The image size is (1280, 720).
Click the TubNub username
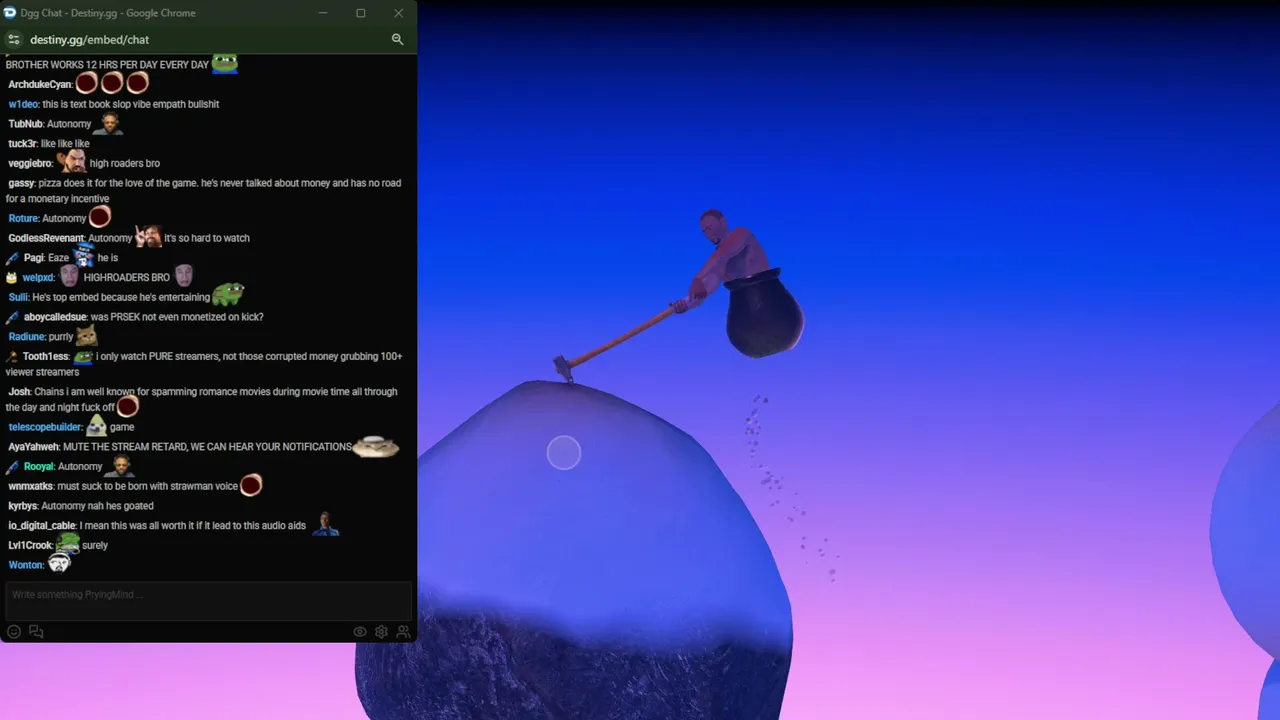coord(25,124)
